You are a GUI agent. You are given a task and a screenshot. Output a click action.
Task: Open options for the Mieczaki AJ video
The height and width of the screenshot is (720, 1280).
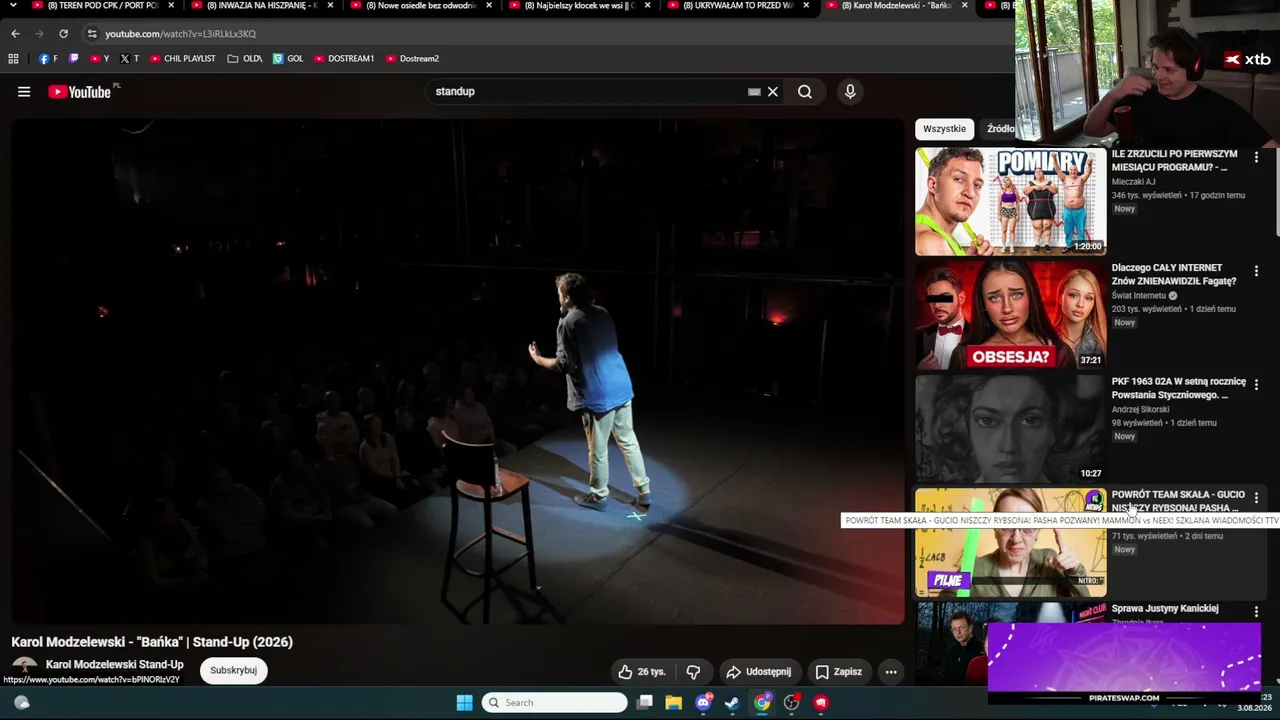click(x=1256, y=157)
